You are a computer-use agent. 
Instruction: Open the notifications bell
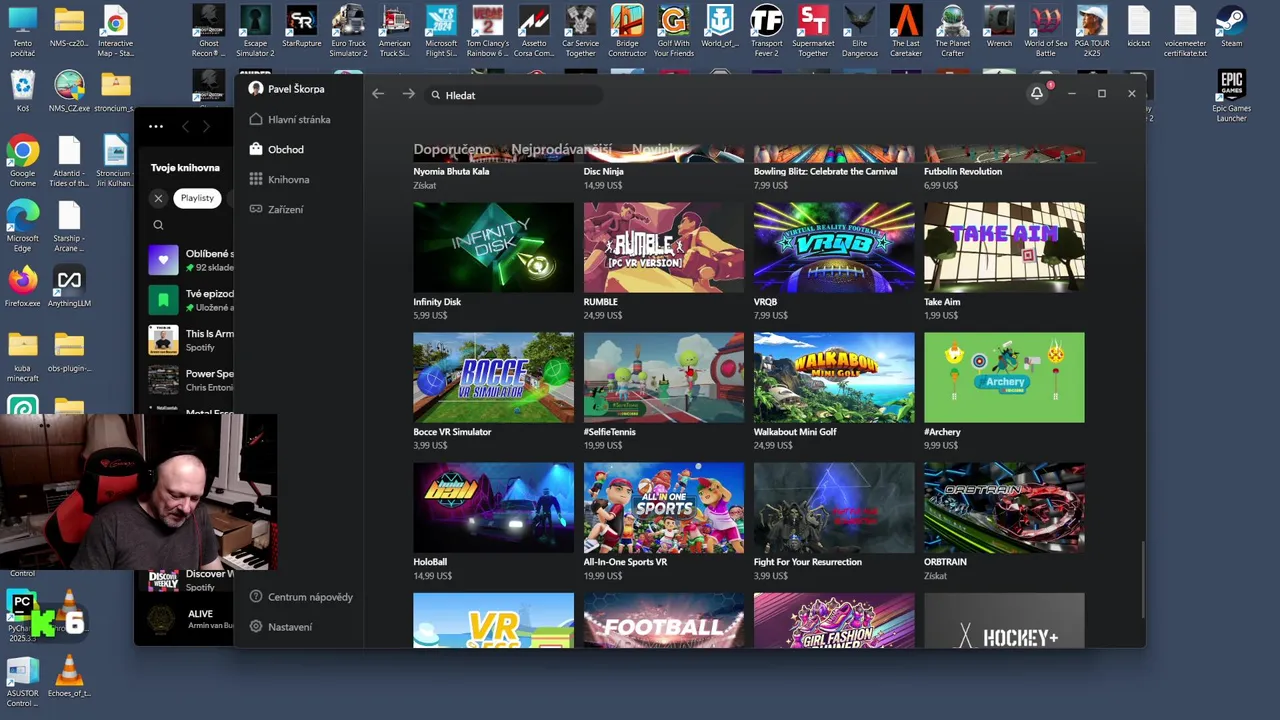tap(1037, 93)
